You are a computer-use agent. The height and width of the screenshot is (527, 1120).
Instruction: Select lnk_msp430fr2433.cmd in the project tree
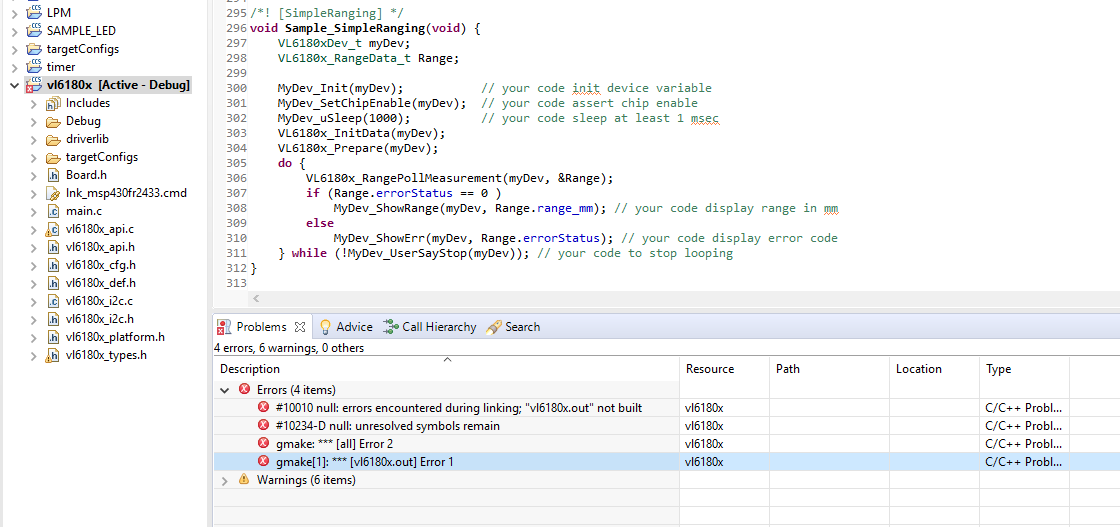click(x=126, y=194)
